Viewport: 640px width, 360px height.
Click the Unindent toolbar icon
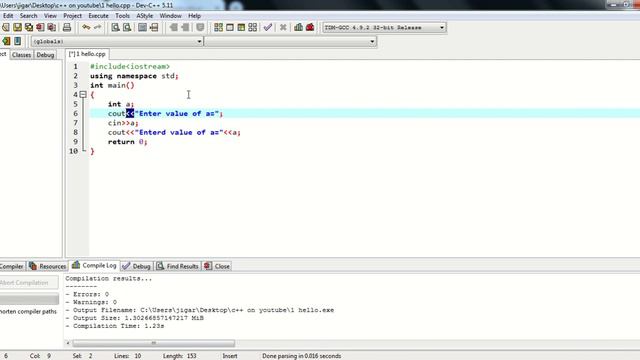click(185, 27)
